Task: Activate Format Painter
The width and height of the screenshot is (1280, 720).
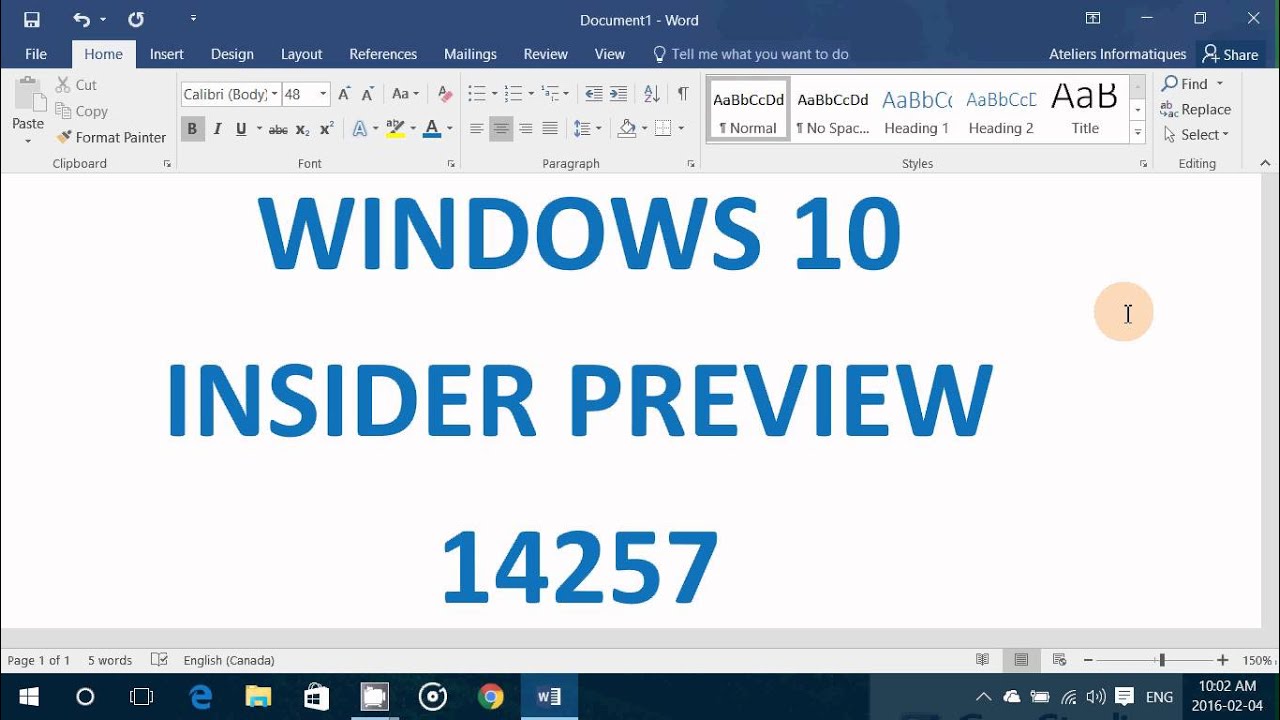Action: click(x=111, y=137)
